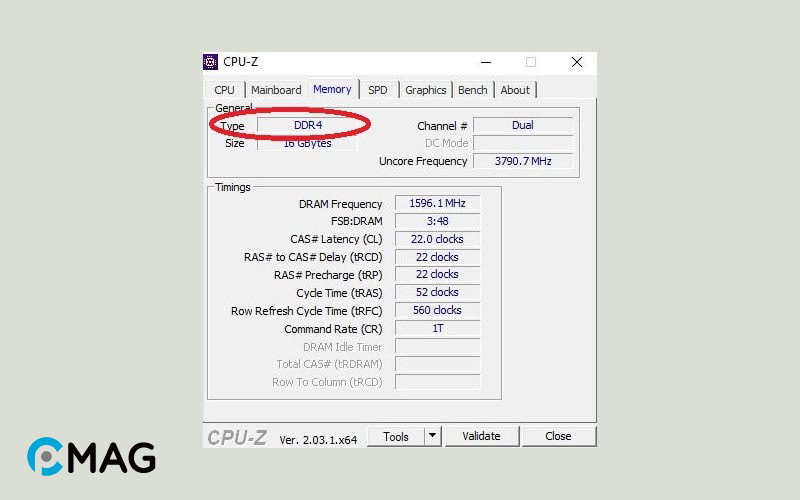
Task: Select the Memory tab
Action: [x=332, y=89]
